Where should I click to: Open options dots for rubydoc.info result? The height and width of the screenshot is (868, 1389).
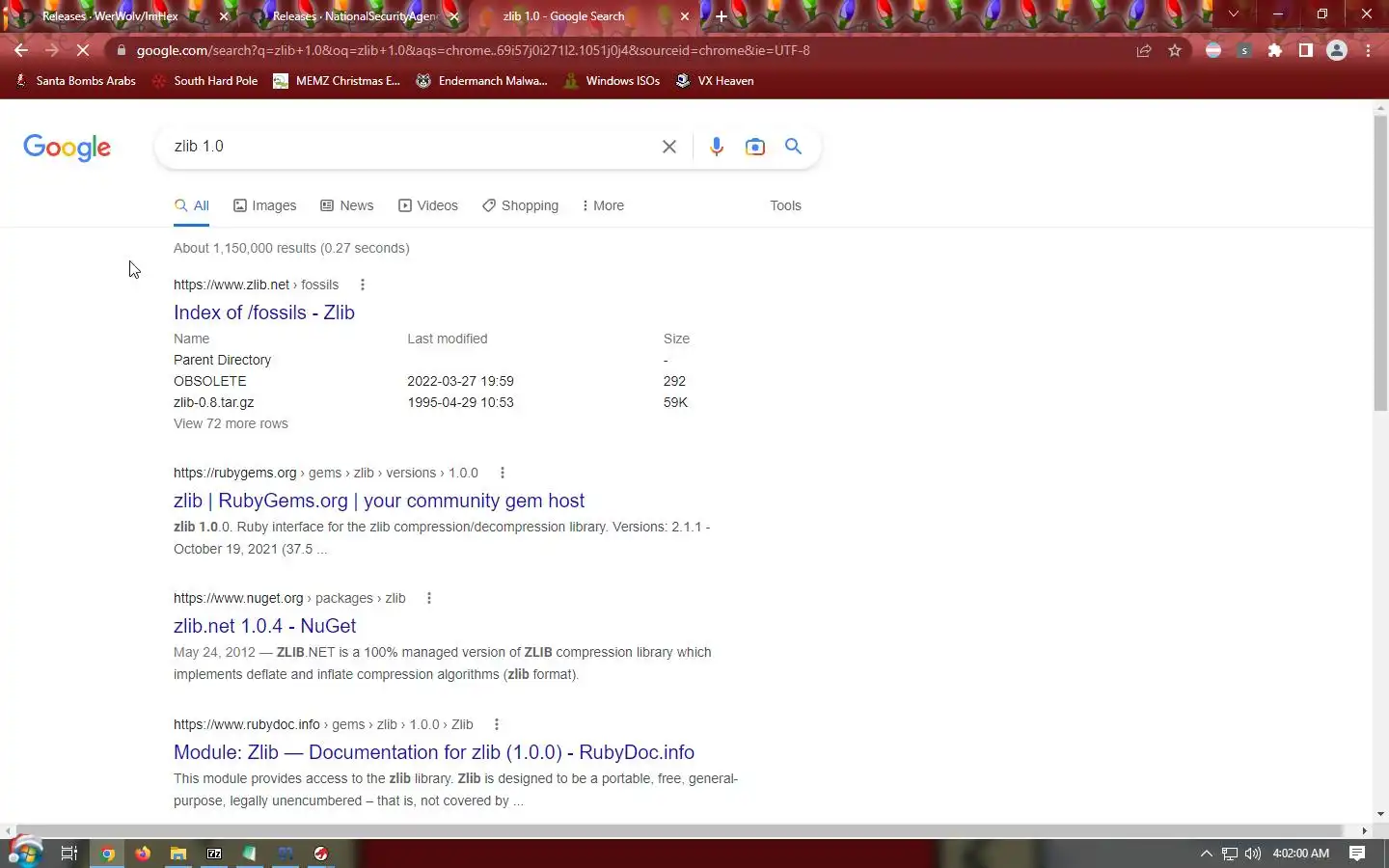(497, 724)
